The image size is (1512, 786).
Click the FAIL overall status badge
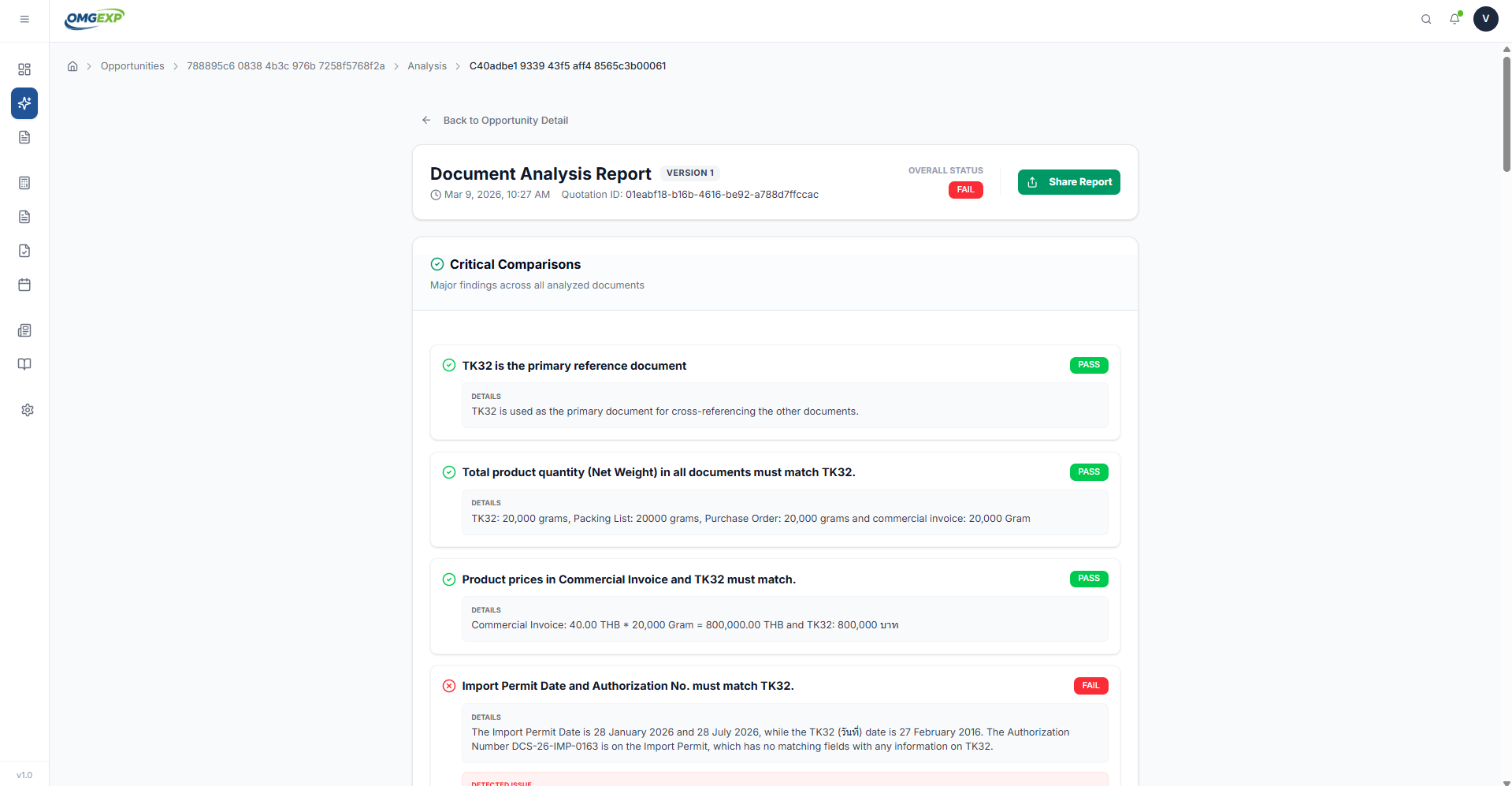966,190
